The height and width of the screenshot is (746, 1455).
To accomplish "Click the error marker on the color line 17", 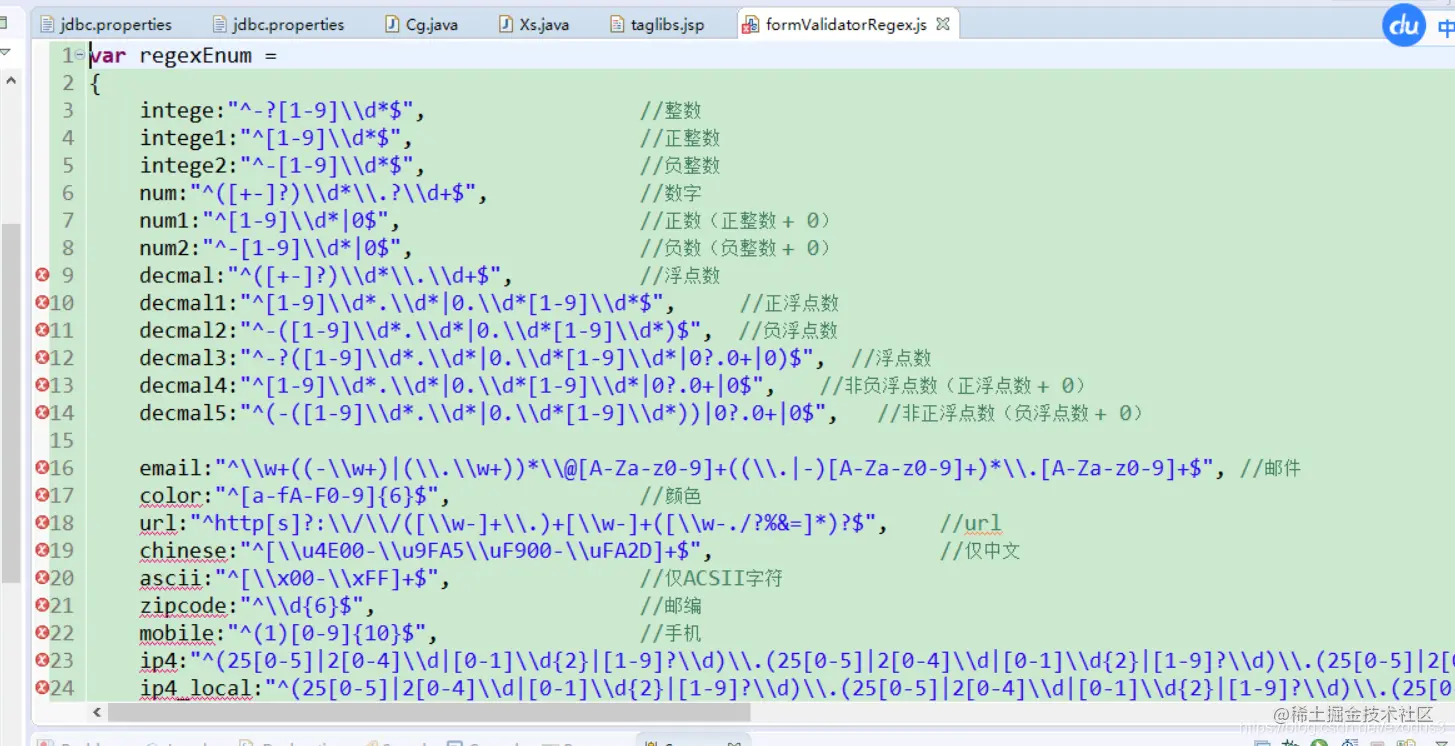I will 42,495.
